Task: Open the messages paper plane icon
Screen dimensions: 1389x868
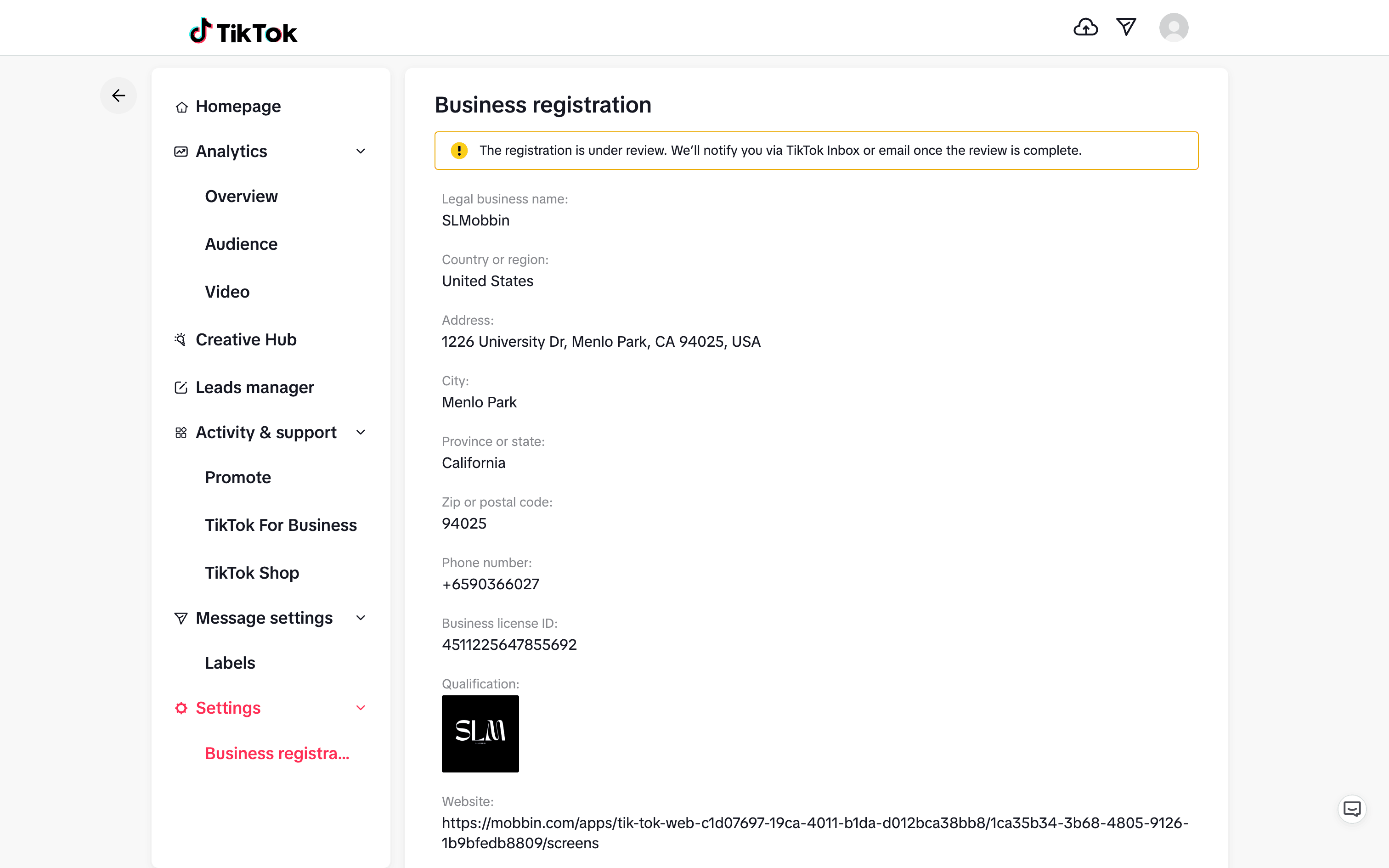Action: [x=1125, y=27]
